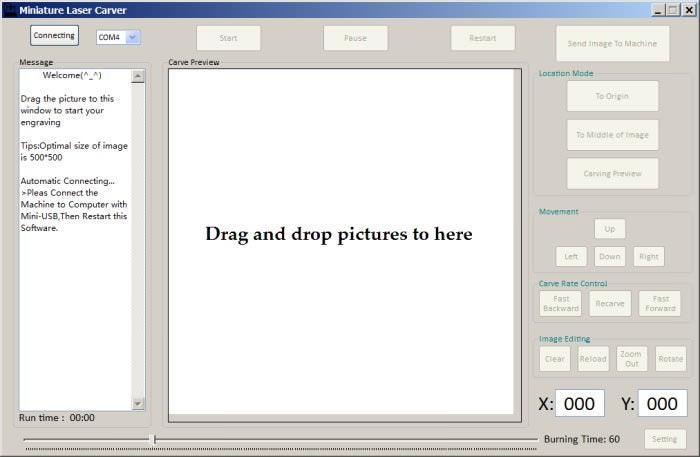This screenshot has width=700, height=457.
Task: Move the laser Left
Action: pyautogui.click(x=571, y=256)
